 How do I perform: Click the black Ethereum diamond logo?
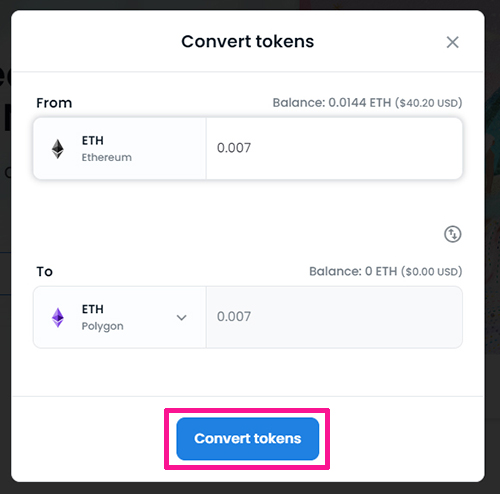click(58, 149)
